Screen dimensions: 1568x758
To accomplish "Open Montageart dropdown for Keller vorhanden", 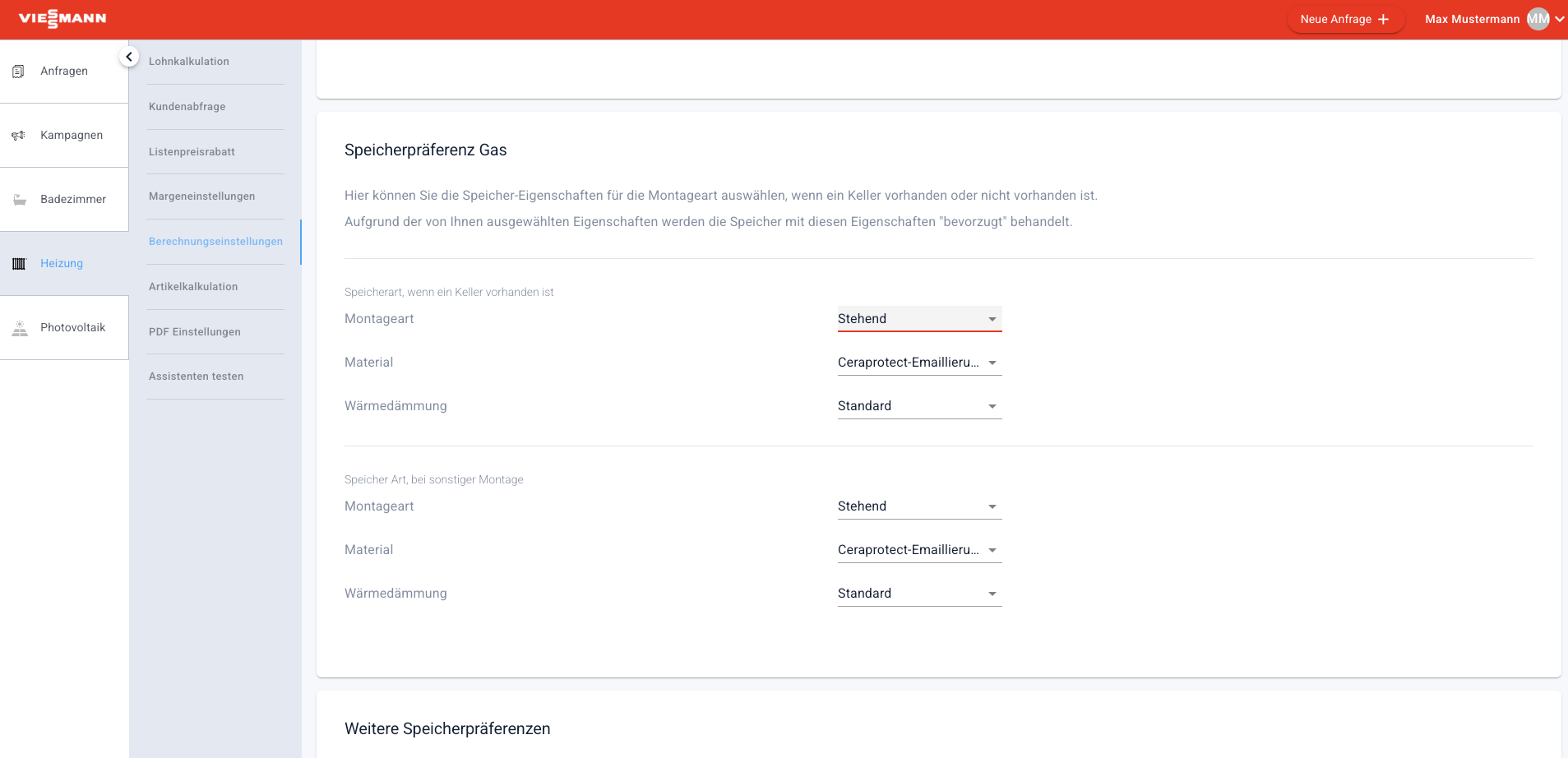I will tap(918, 319).
